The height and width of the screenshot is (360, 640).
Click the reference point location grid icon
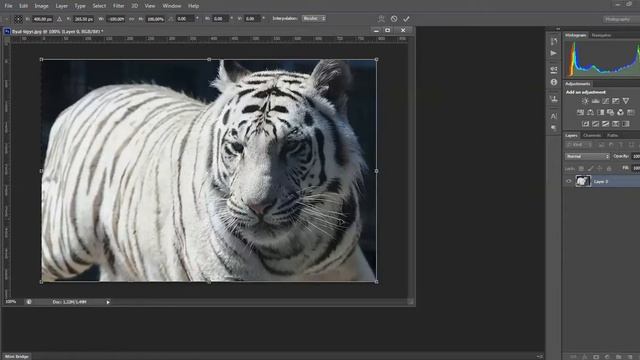click(18, 19)
